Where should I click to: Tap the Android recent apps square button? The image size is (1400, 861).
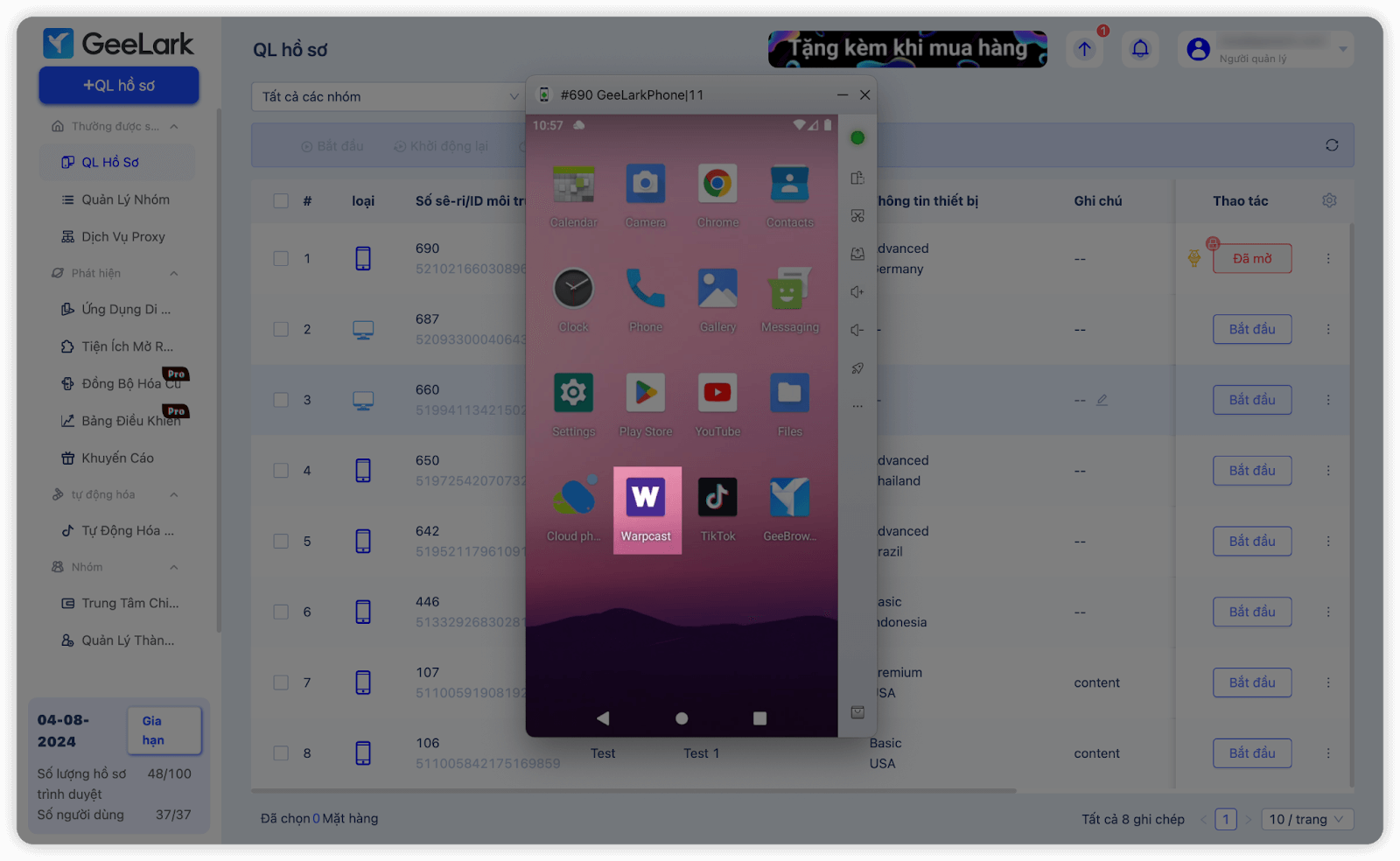759,718
